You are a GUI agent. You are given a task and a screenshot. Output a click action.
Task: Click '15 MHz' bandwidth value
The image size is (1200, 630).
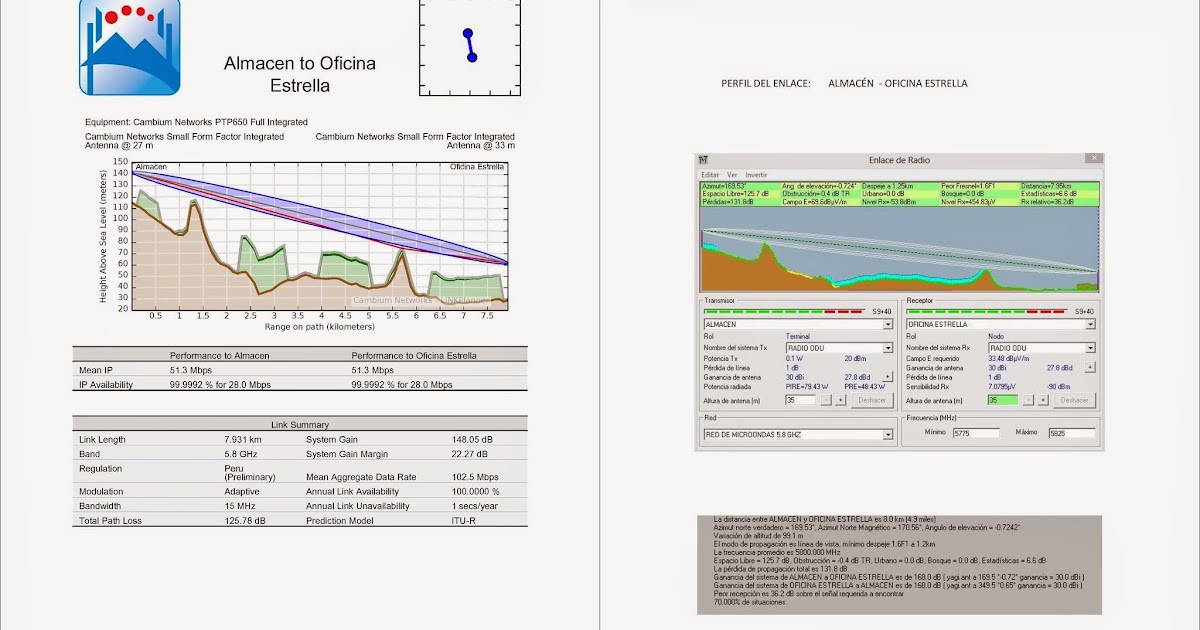point(241,506)
